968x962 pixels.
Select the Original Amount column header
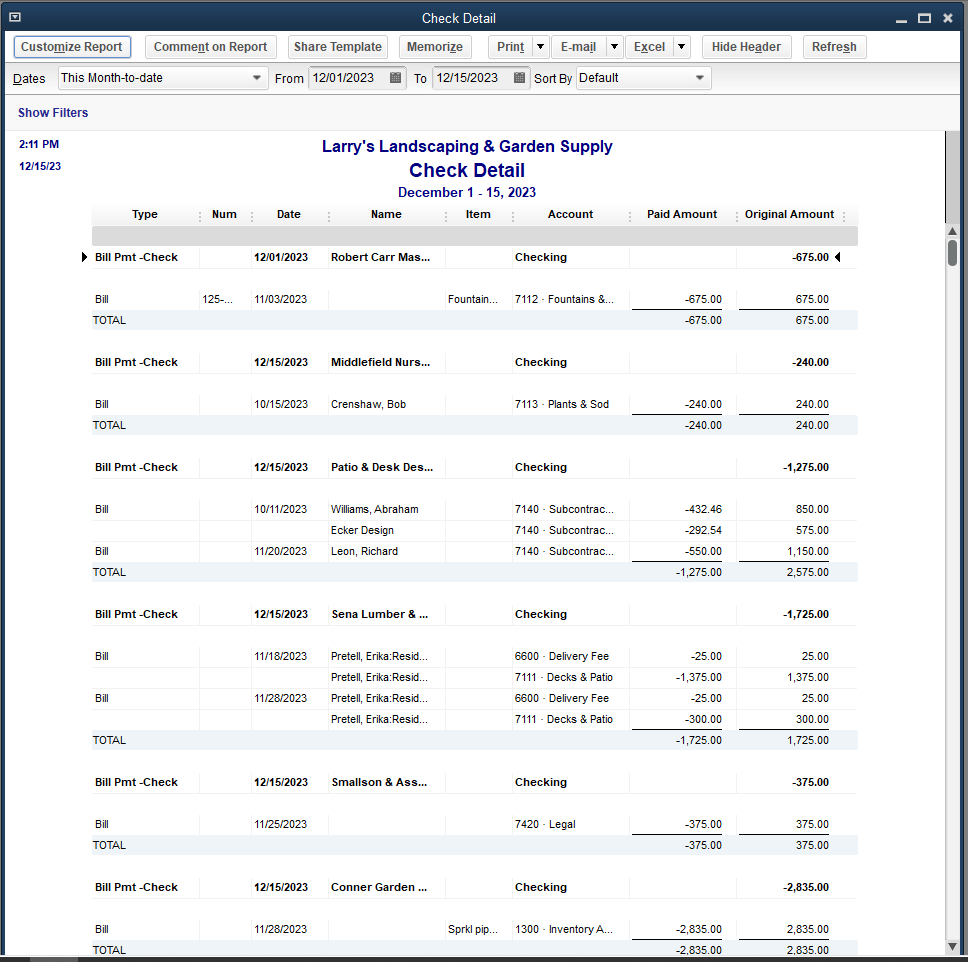click(789, 214)
